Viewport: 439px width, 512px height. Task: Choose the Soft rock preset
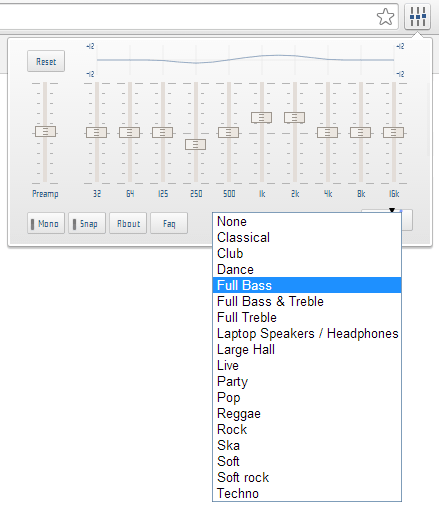pos(307,477)
